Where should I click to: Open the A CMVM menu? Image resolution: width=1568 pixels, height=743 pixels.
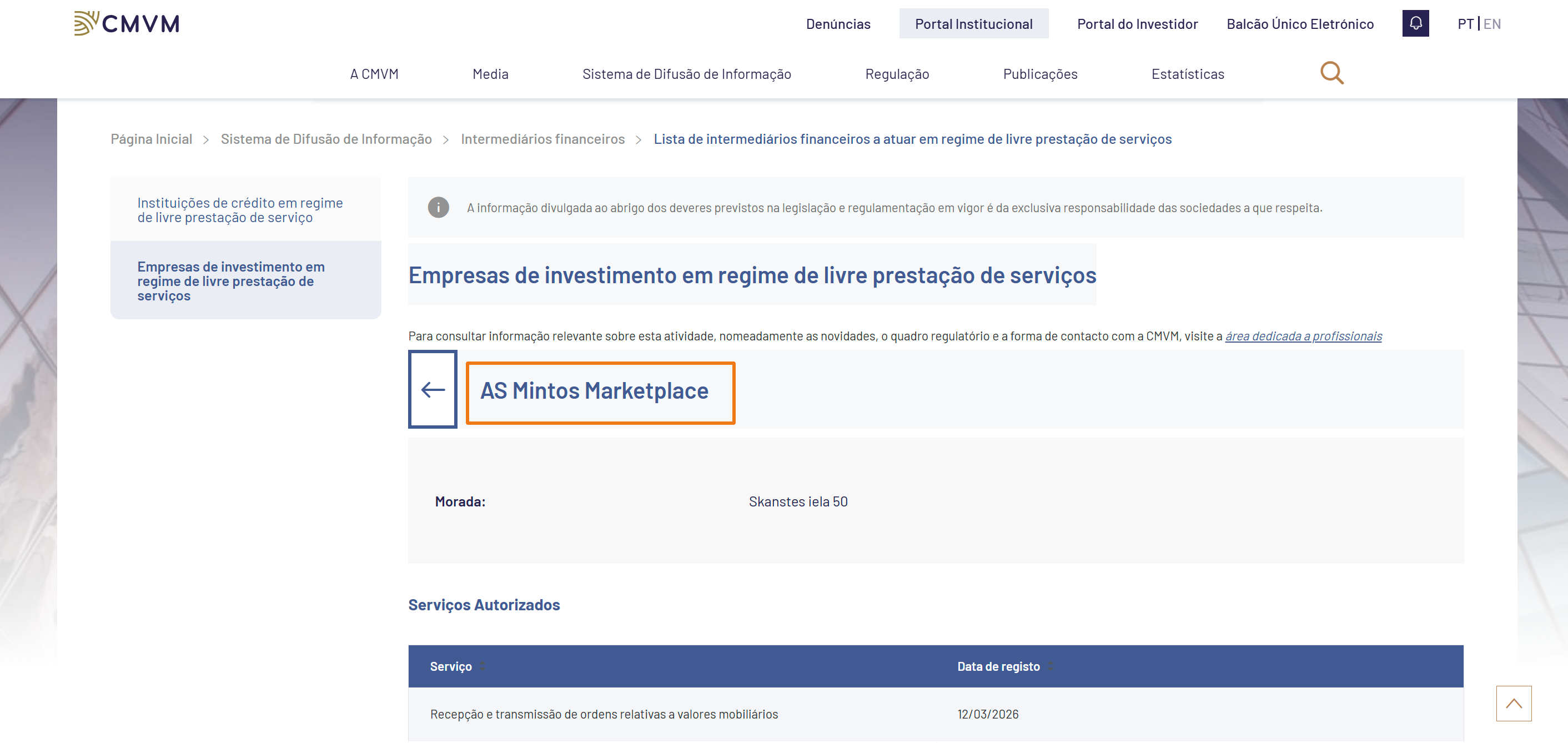pos(374,74)
